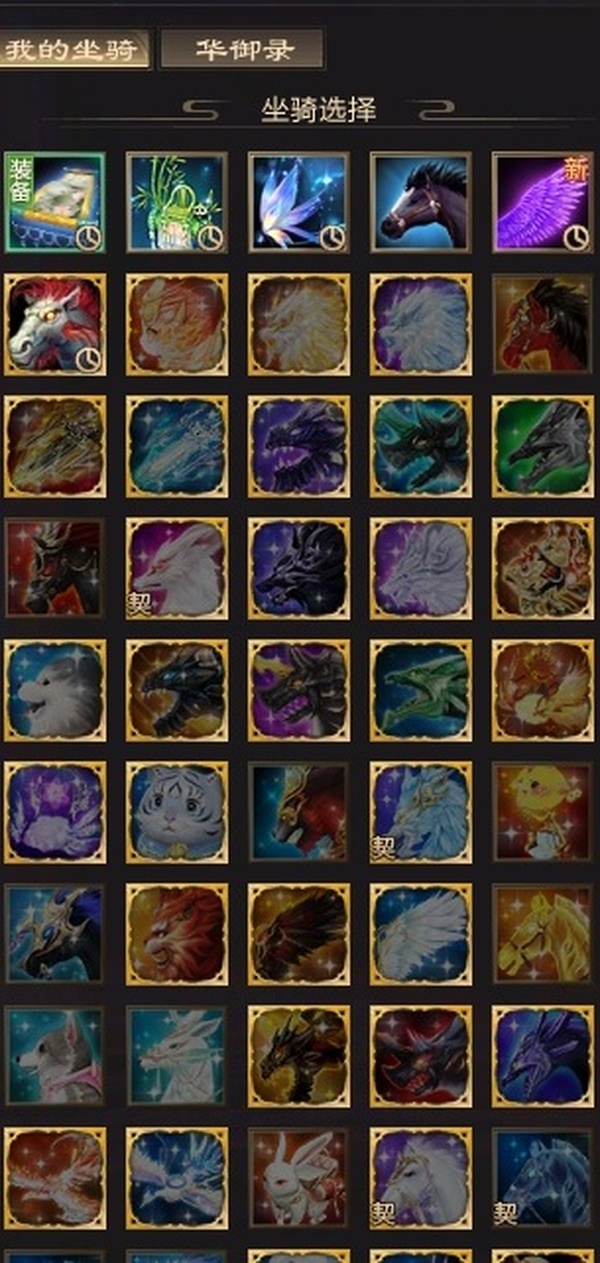This screenshot has width=600, height=1263.
Task: Select the green bamboo mount icon
Action: pyautogui.click(x=176, y=202)
